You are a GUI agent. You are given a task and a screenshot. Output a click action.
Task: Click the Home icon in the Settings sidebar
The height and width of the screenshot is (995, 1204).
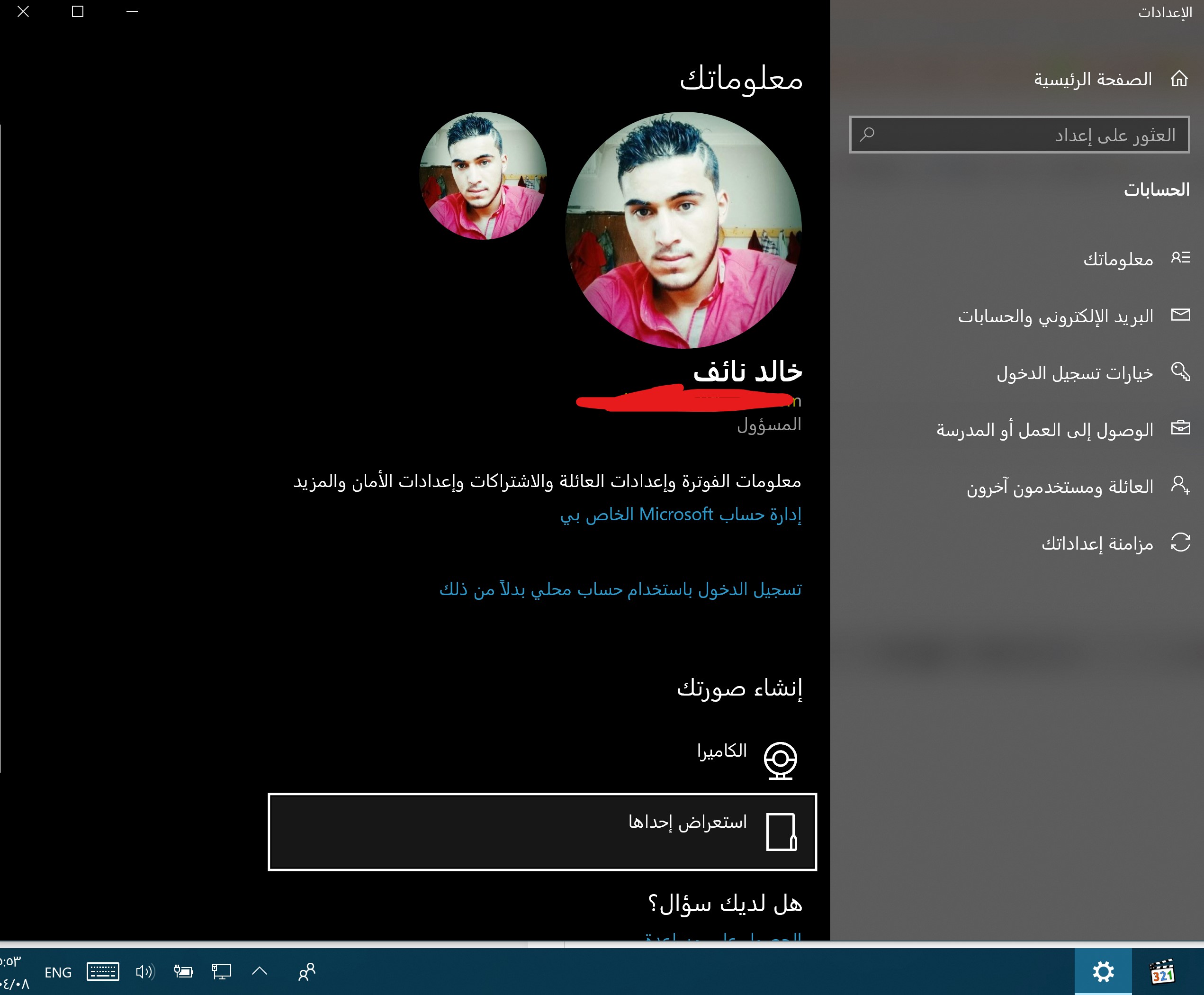[x=1179, y=79]
